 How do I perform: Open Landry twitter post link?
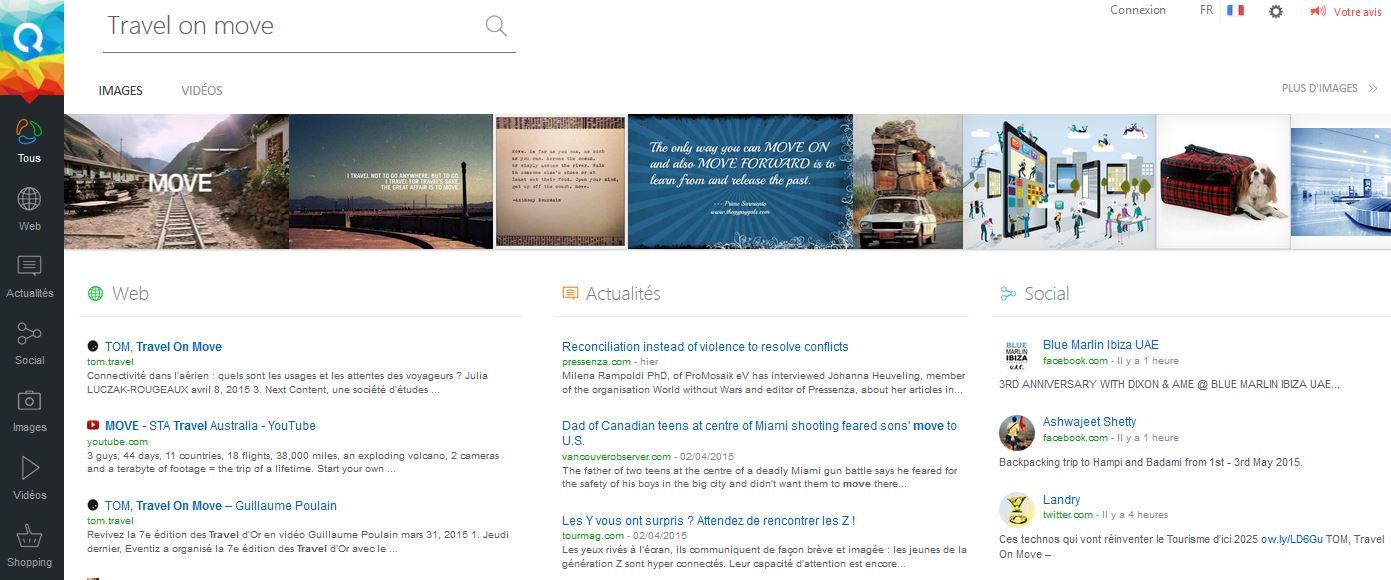pyautogui.click(x=1062, y=500)
